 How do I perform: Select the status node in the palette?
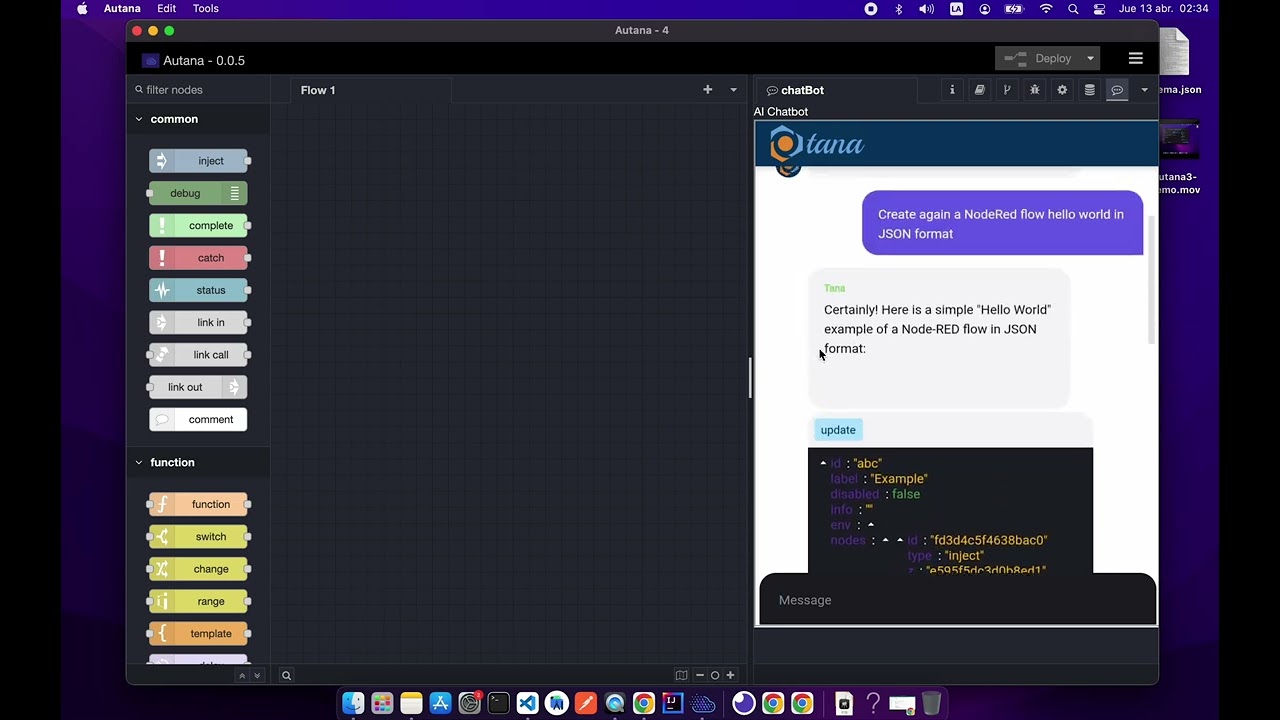[x=198, y=290]
